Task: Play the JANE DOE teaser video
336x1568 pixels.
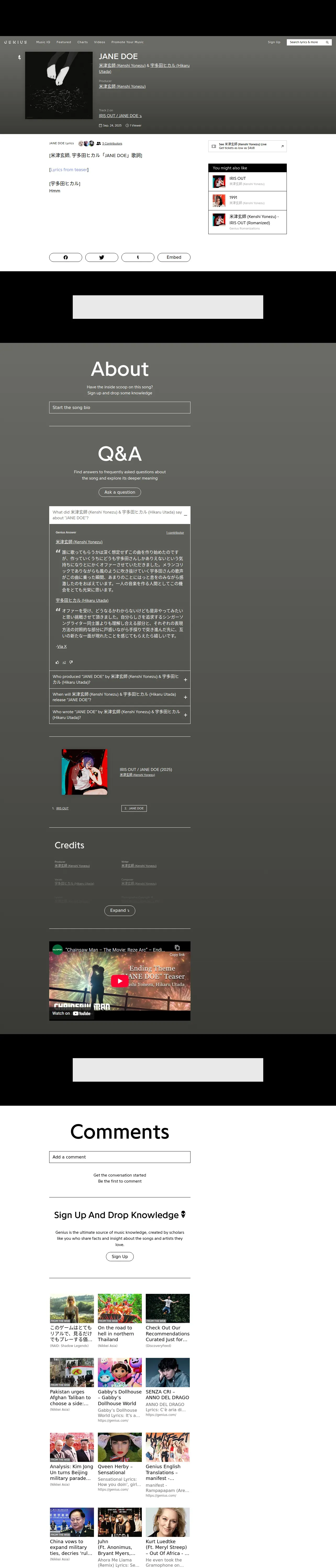Action: point(120,981)
